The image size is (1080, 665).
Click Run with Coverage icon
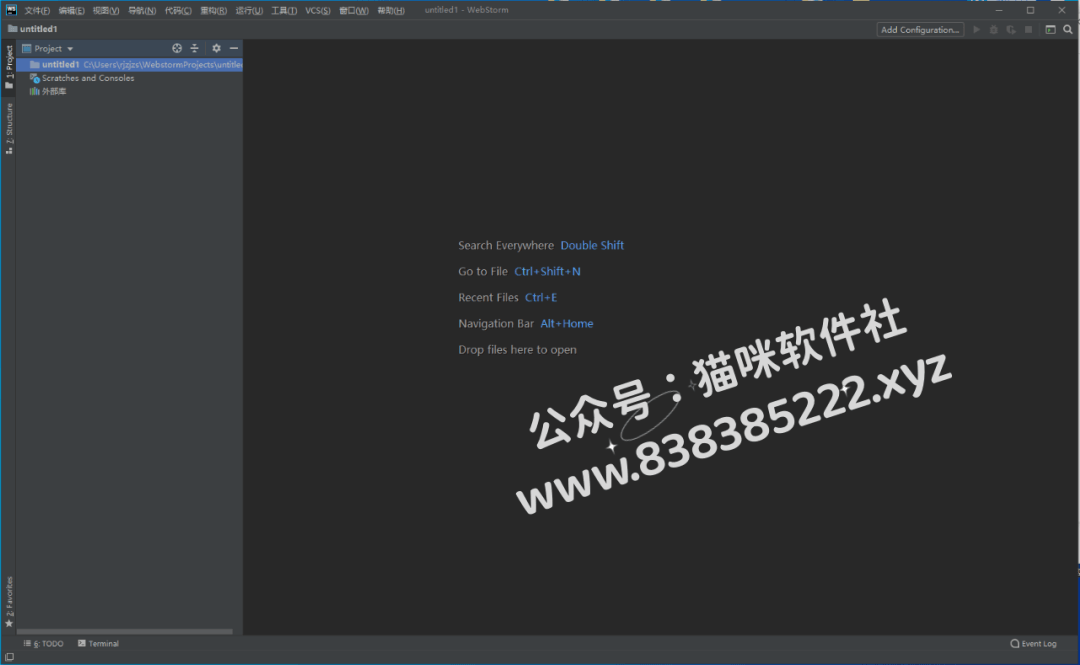1010,30
